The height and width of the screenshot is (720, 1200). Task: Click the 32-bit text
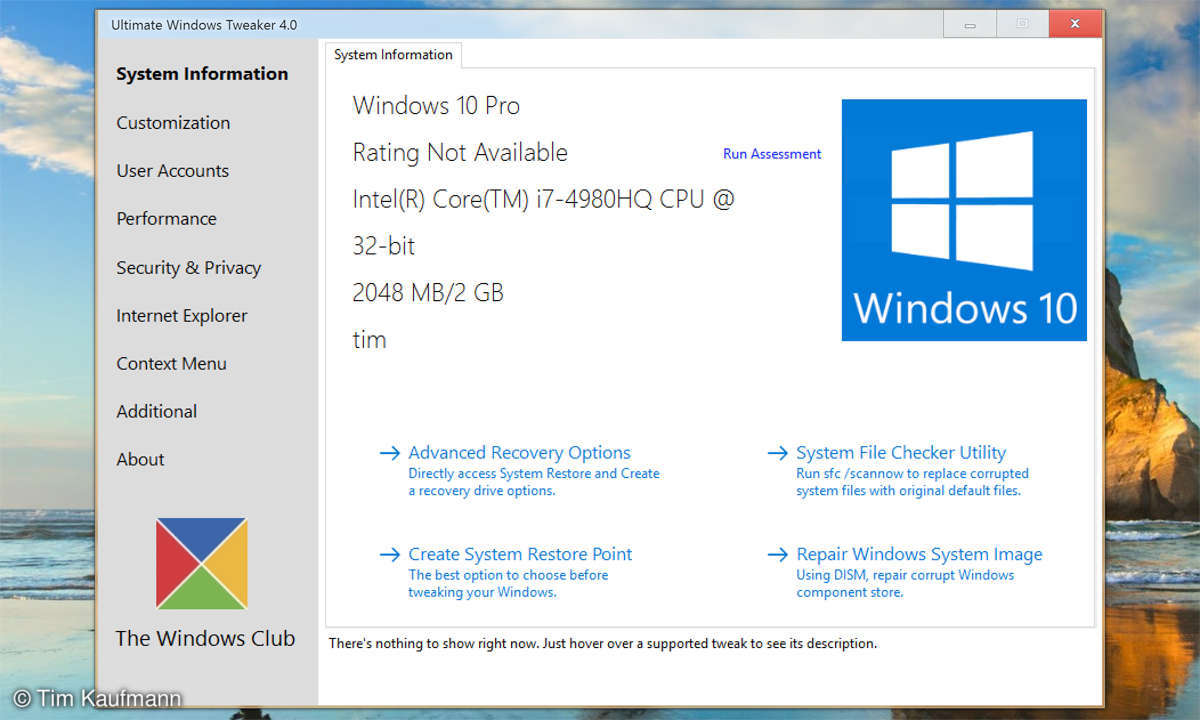[383, 246]
